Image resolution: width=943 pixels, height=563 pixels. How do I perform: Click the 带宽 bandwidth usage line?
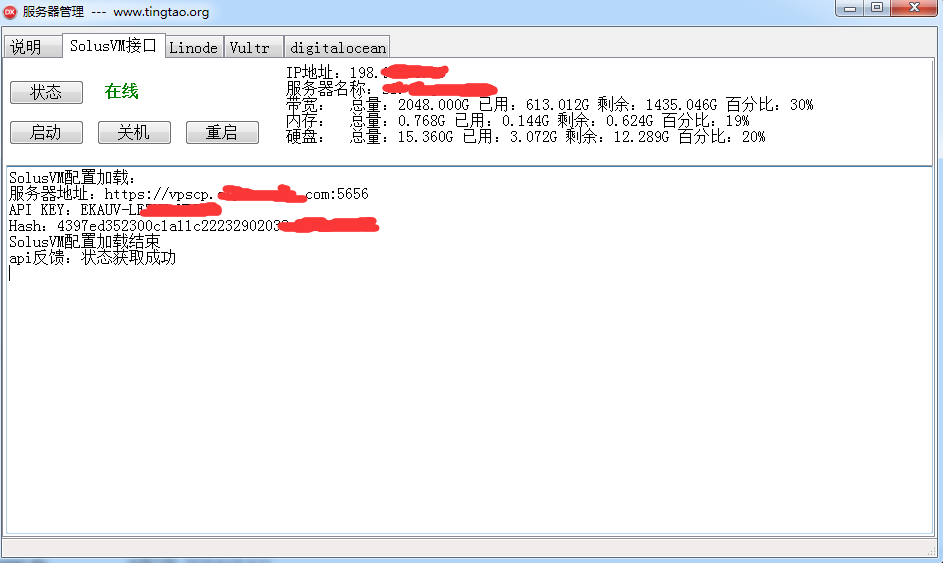[549, 105]
